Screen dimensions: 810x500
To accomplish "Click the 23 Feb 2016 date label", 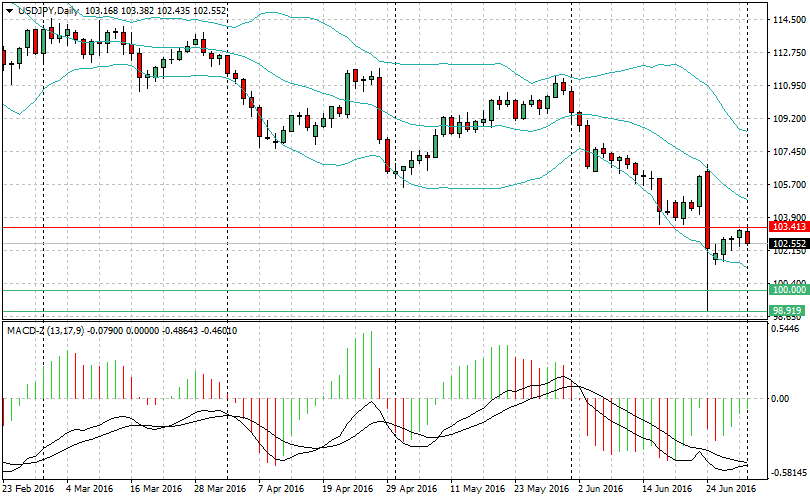I will pyautogui.click(x=28, y=489).
